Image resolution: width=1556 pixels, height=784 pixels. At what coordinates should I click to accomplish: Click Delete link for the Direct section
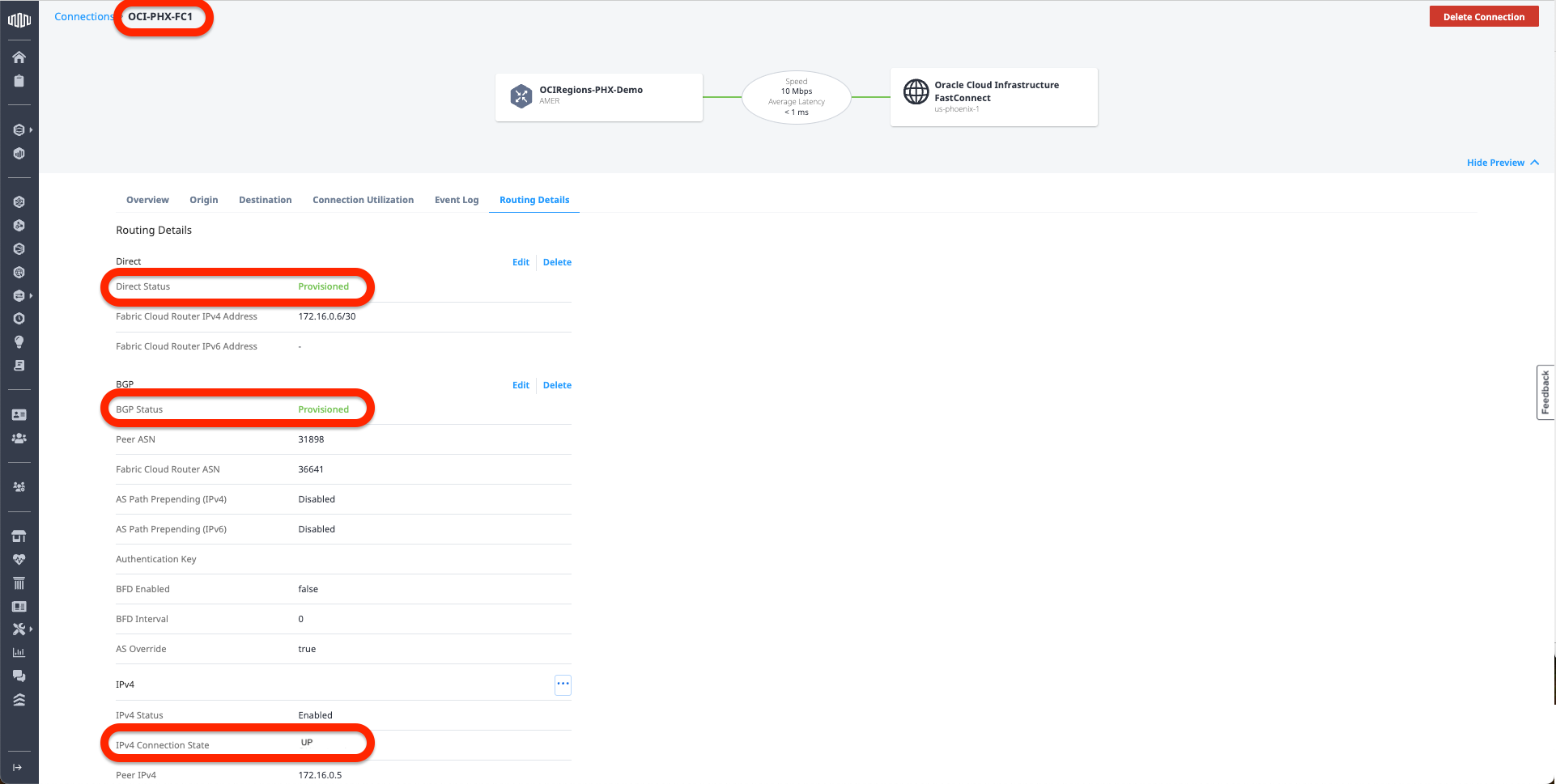point(557,262)
